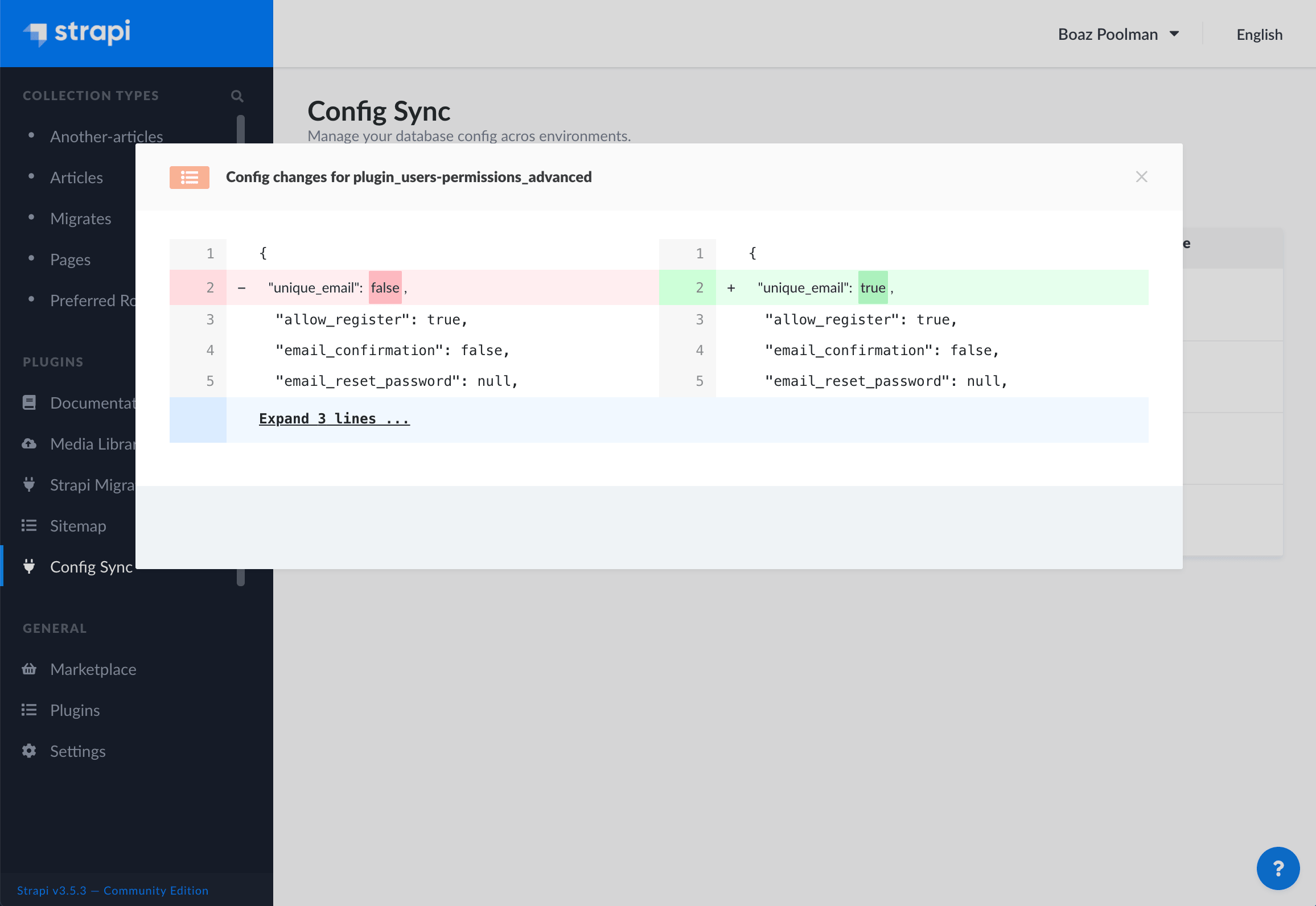Click Strapi v3.5.3 Community Edition link

(113, 891)
